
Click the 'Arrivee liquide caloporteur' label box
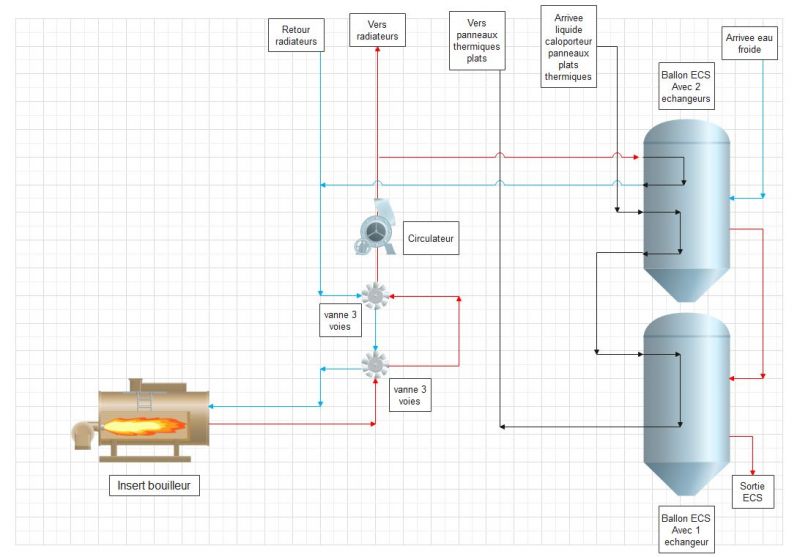click(568, 47)
